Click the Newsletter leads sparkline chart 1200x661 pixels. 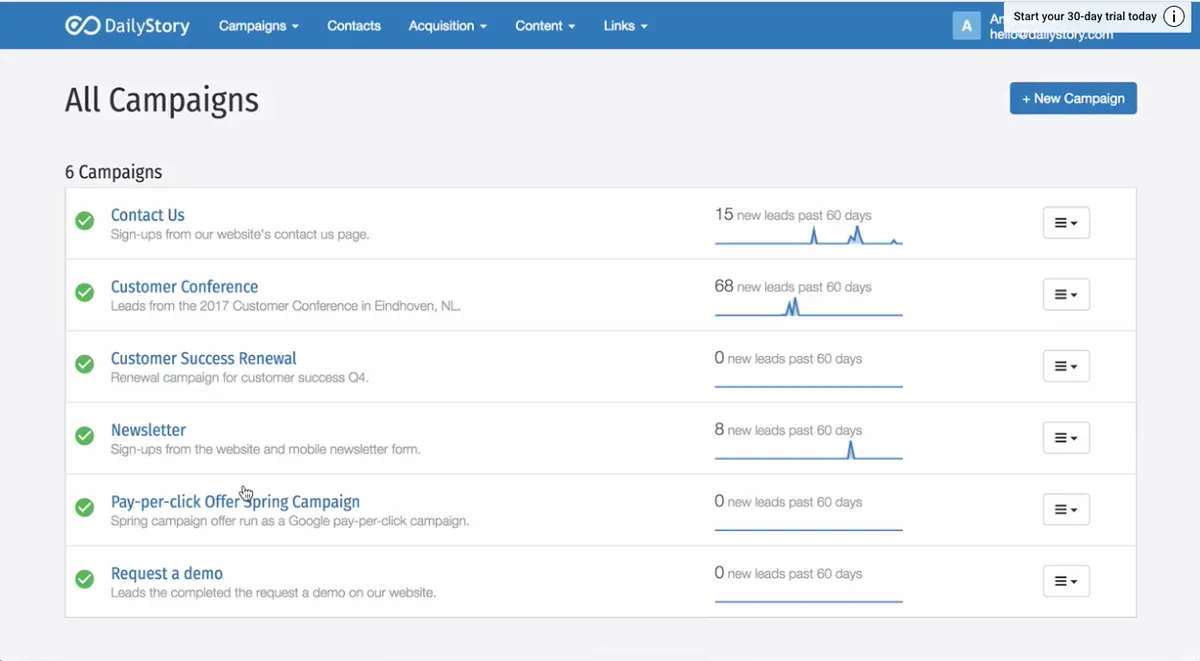tap(809, 451)
